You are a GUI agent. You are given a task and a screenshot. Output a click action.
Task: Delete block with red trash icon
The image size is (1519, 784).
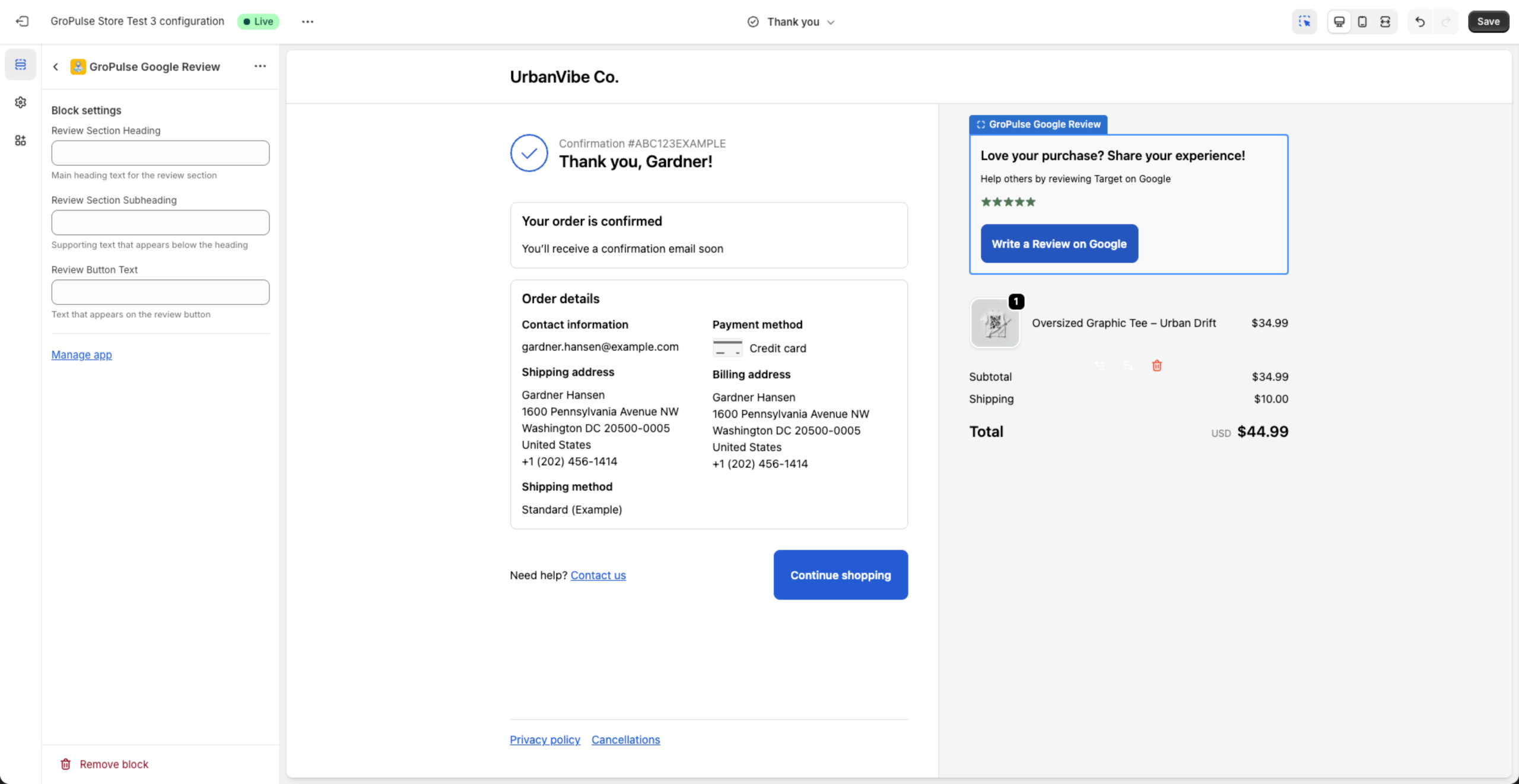[x=1156, y=366]
